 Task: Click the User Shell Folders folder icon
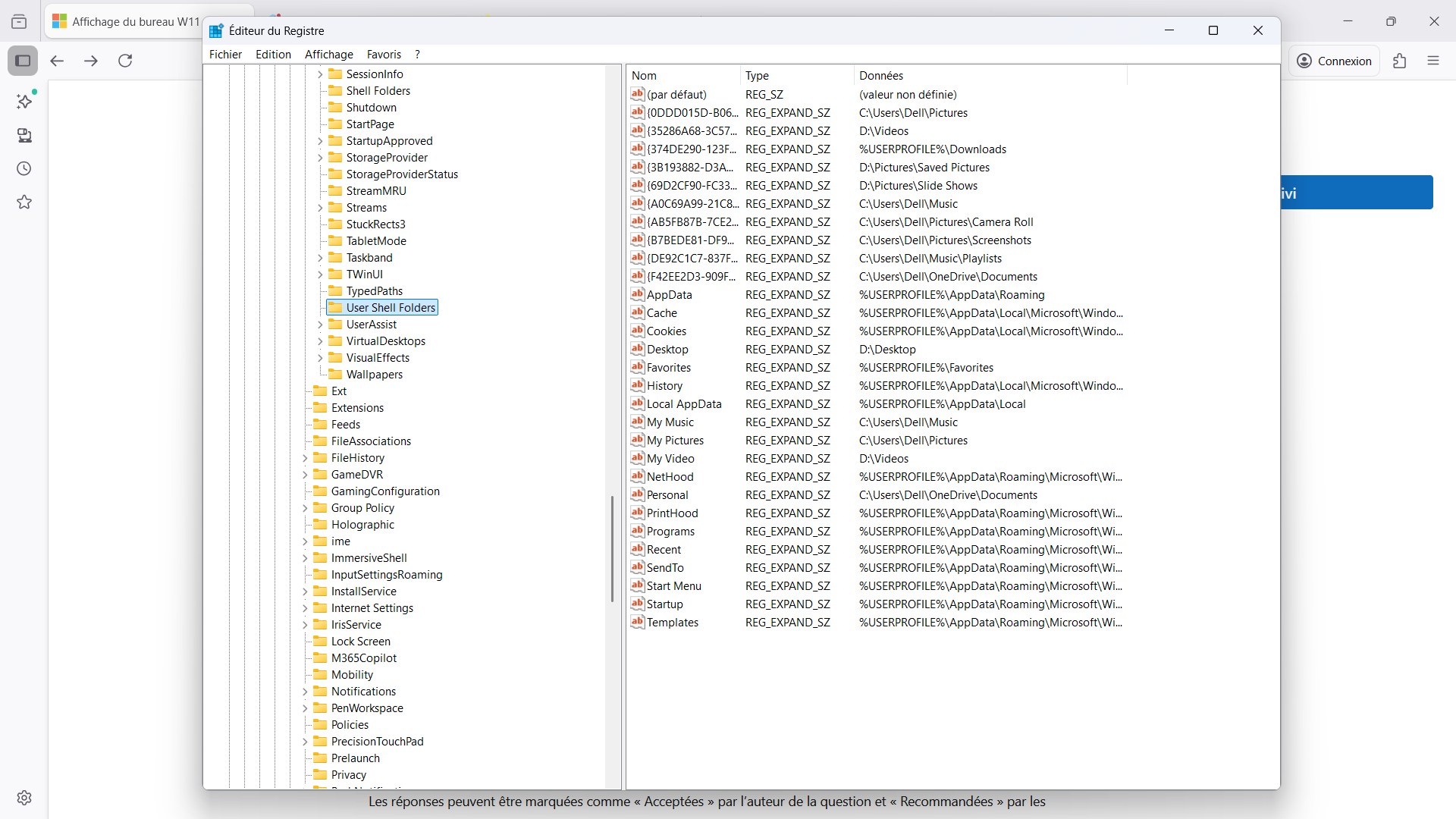pyautogui.click(x=335, y=307)
